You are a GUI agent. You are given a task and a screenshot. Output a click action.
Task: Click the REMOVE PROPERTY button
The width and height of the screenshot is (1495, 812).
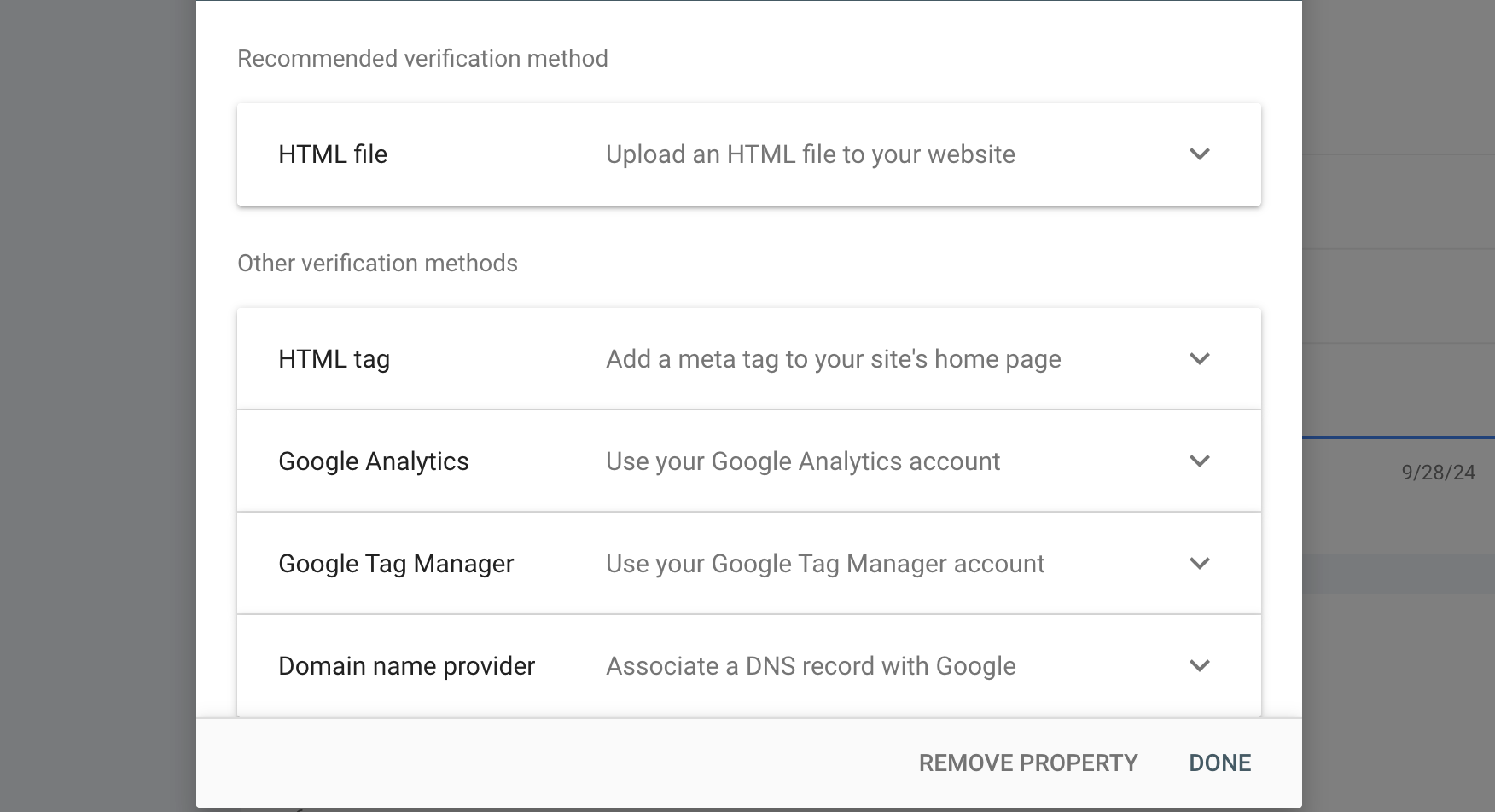(x=1028, y=763)
